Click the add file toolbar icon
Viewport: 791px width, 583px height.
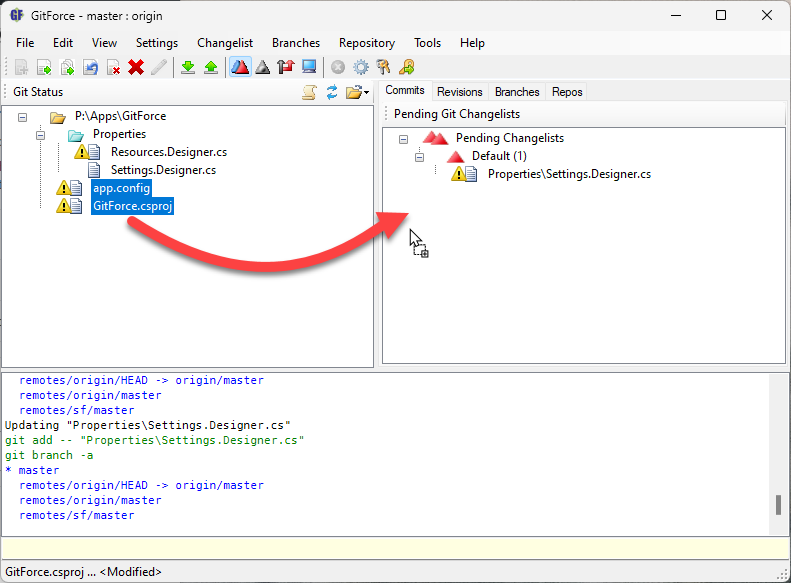tap(21, 67)
